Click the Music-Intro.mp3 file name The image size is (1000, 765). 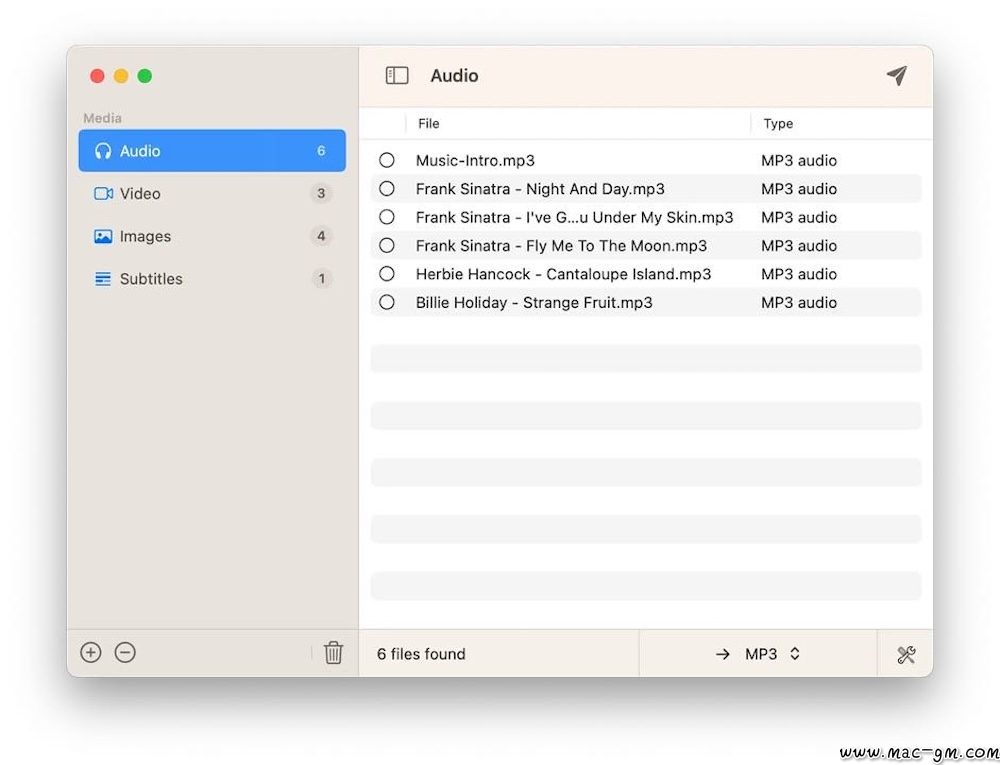[x=475, y=161]
